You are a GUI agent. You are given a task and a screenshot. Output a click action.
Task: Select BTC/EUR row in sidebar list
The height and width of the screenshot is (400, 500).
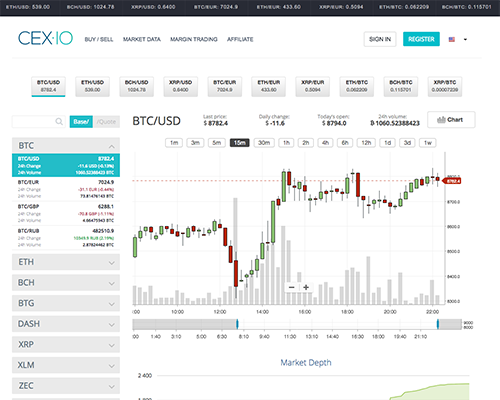[x=66, y=189]
